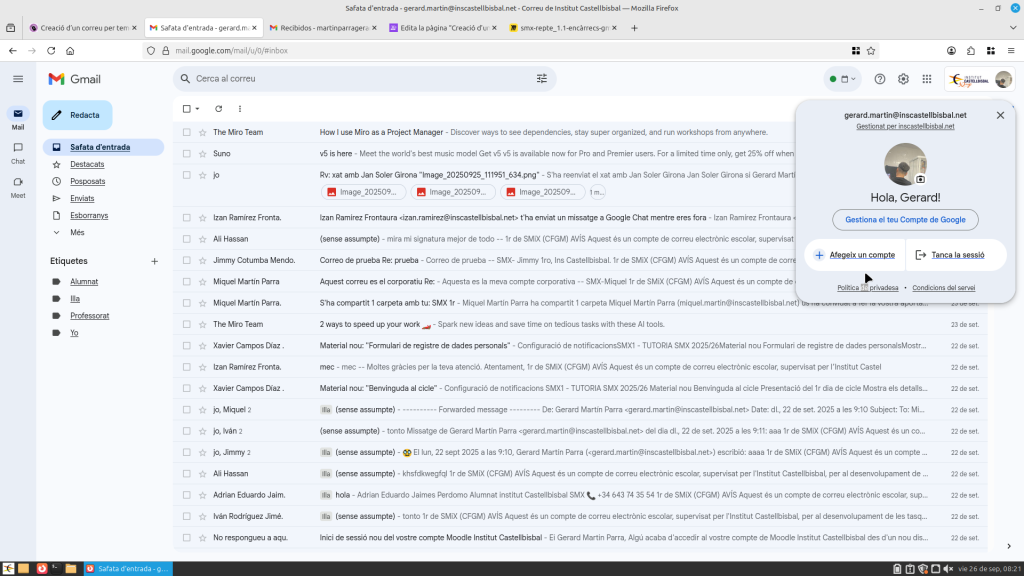Click Gestiona el teu Compte de Google
This screenshot has width=1024, height=576.
coord(905,220)
